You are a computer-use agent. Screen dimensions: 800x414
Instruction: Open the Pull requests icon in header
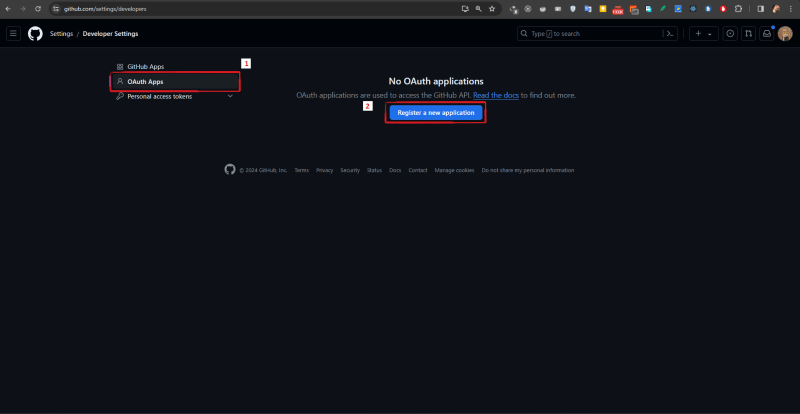748,34
